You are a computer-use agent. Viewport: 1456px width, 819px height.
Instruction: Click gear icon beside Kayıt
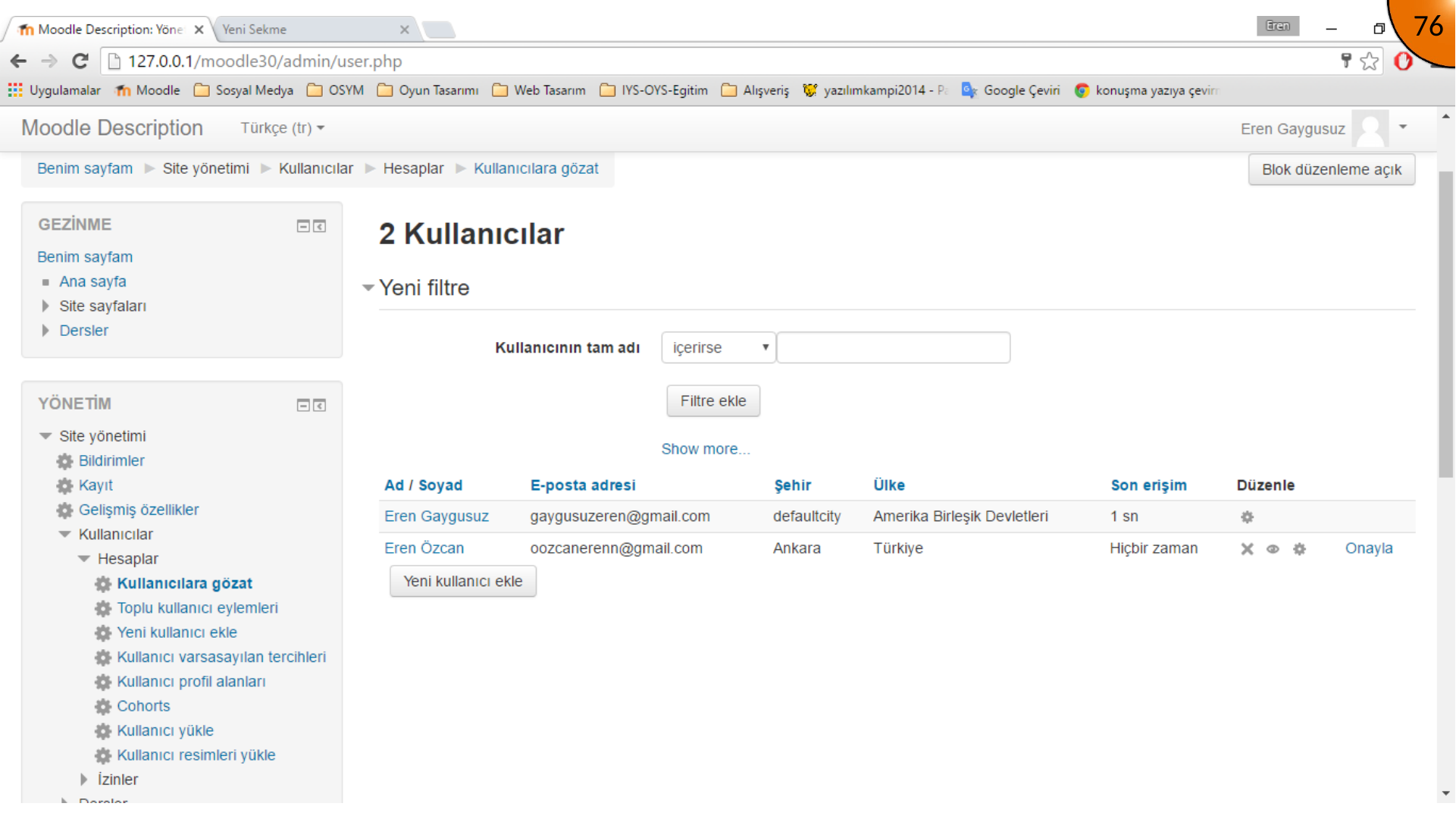pos(65,485)
